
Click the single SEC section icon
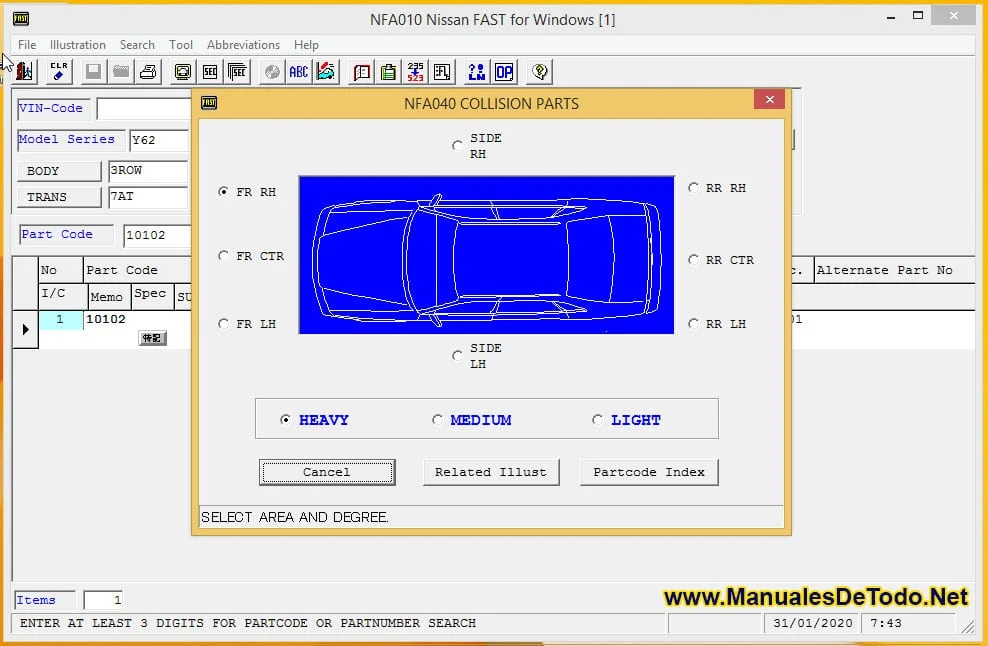[x=210, y=72]
